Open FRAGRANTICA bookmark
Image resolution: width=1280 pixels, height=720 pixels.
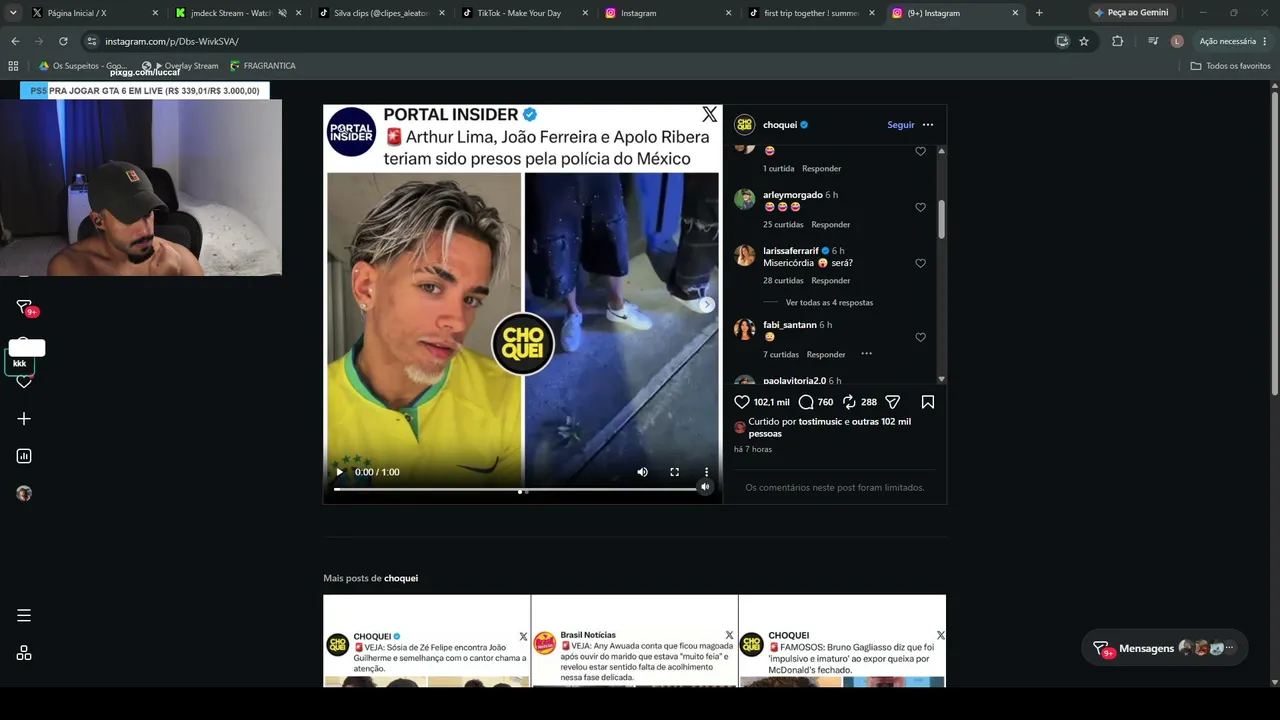(263, 66)
